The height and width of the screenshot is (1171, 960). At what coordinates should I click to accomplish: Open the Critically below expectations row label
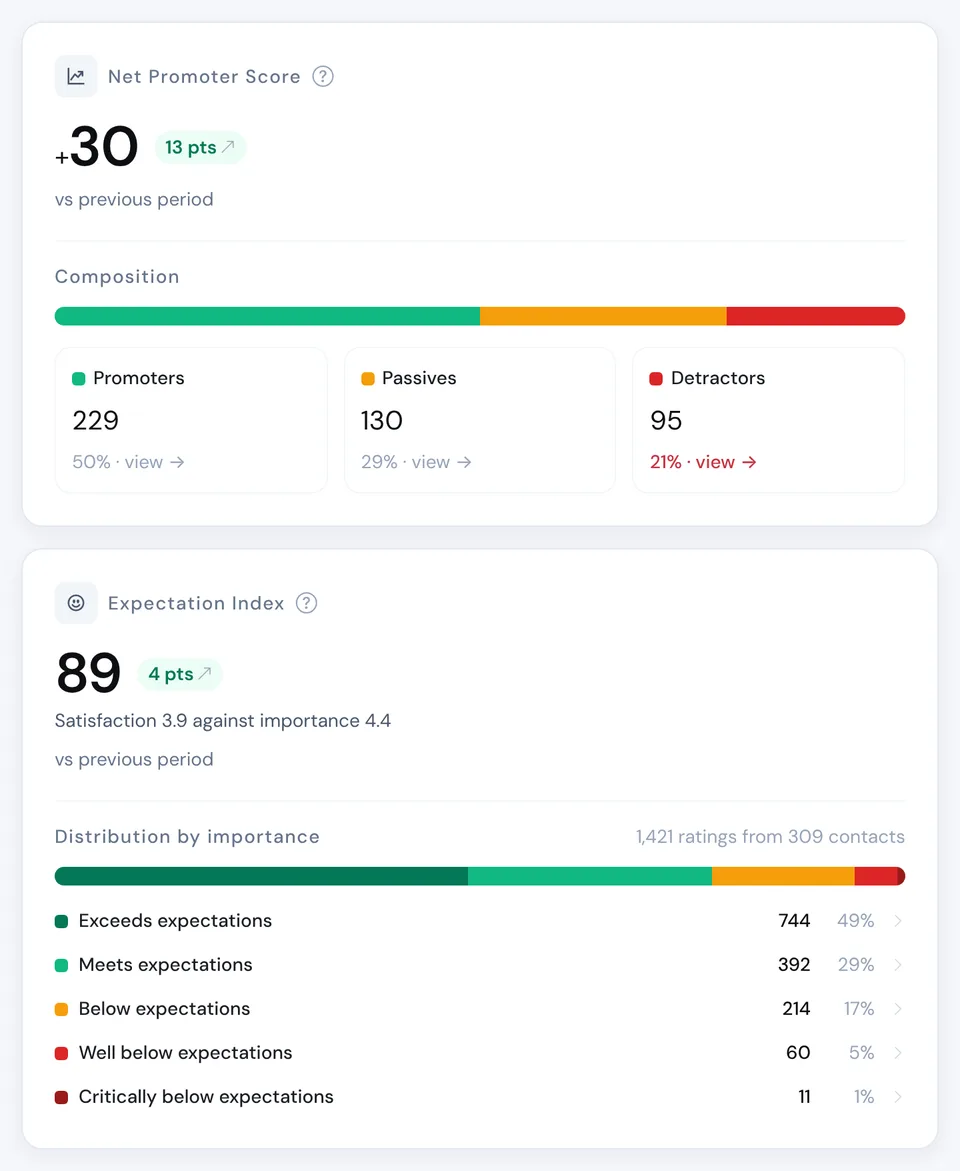click(206, 1097)
